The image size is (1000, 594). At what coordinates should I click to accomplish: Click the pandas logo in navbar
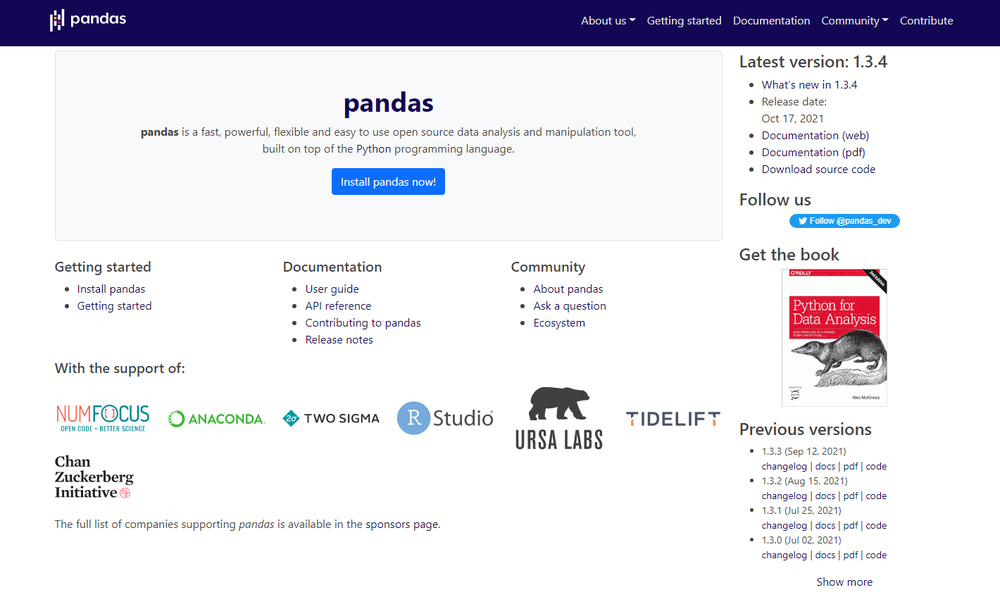[x=88, y=20]
